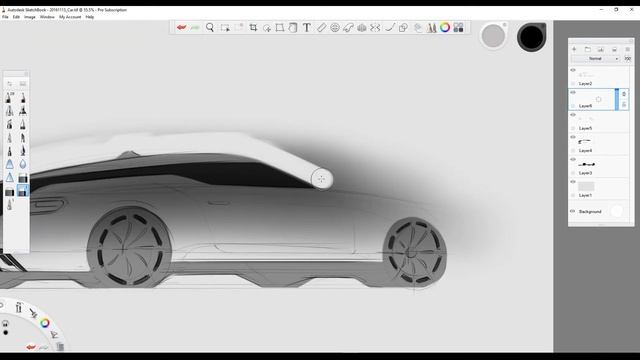Toggle the lock checkbox on Layer1

click(x=573, y=196)
